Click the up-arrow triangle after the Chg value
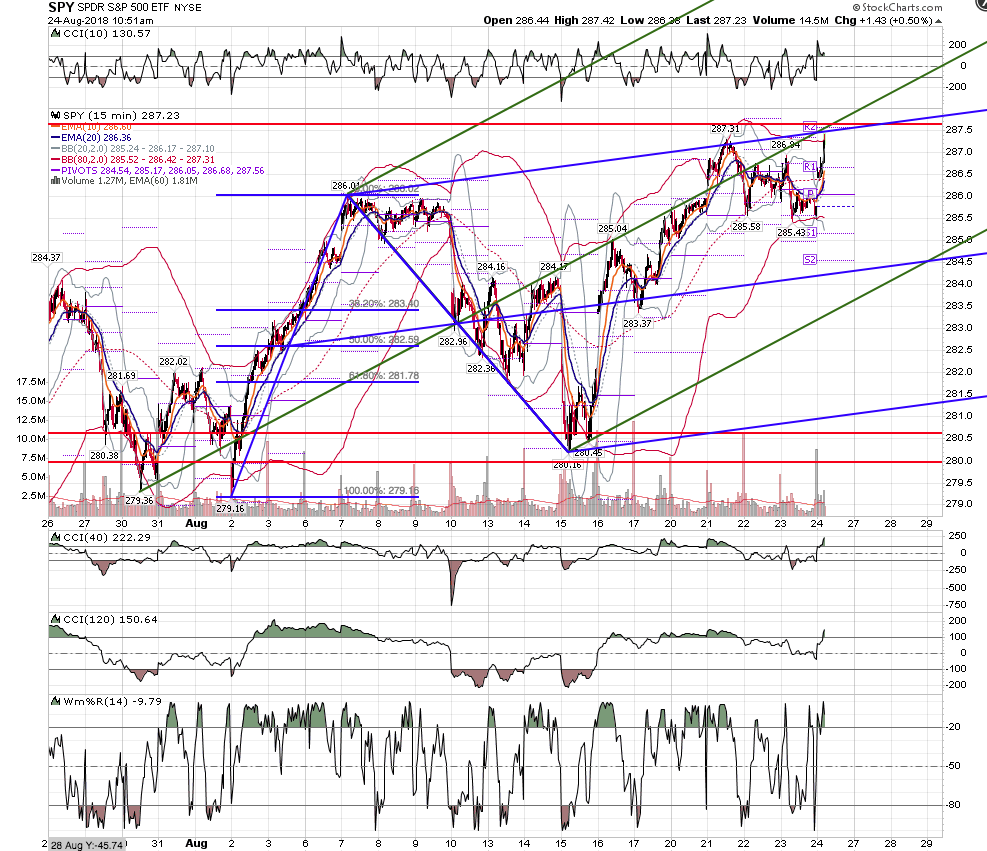This screenshot has height=851, width=987. tap(939, 21)
